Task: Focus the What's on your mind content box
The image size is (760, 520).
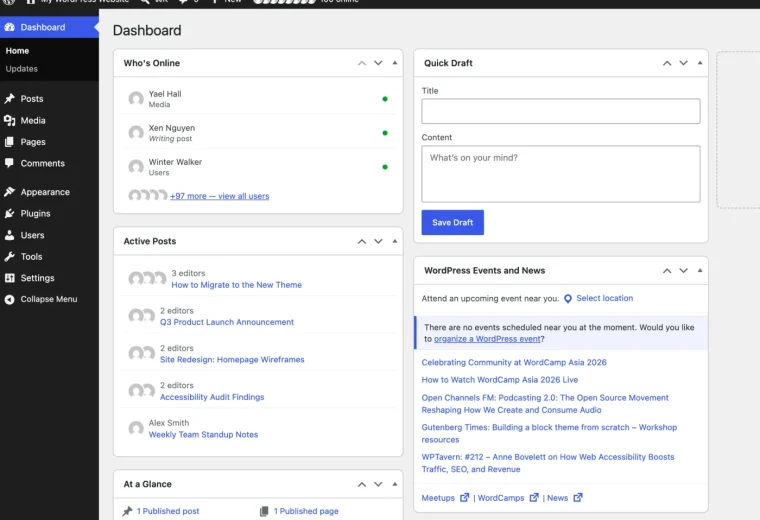Action: tap(561, 174)
